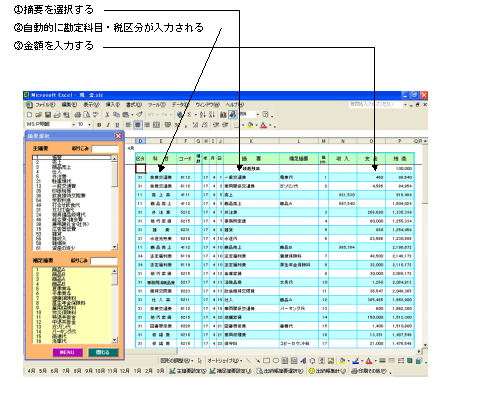Toggle Bold formatting button
The height and width of the screenshot is (395, 500).
click(99, 125)
